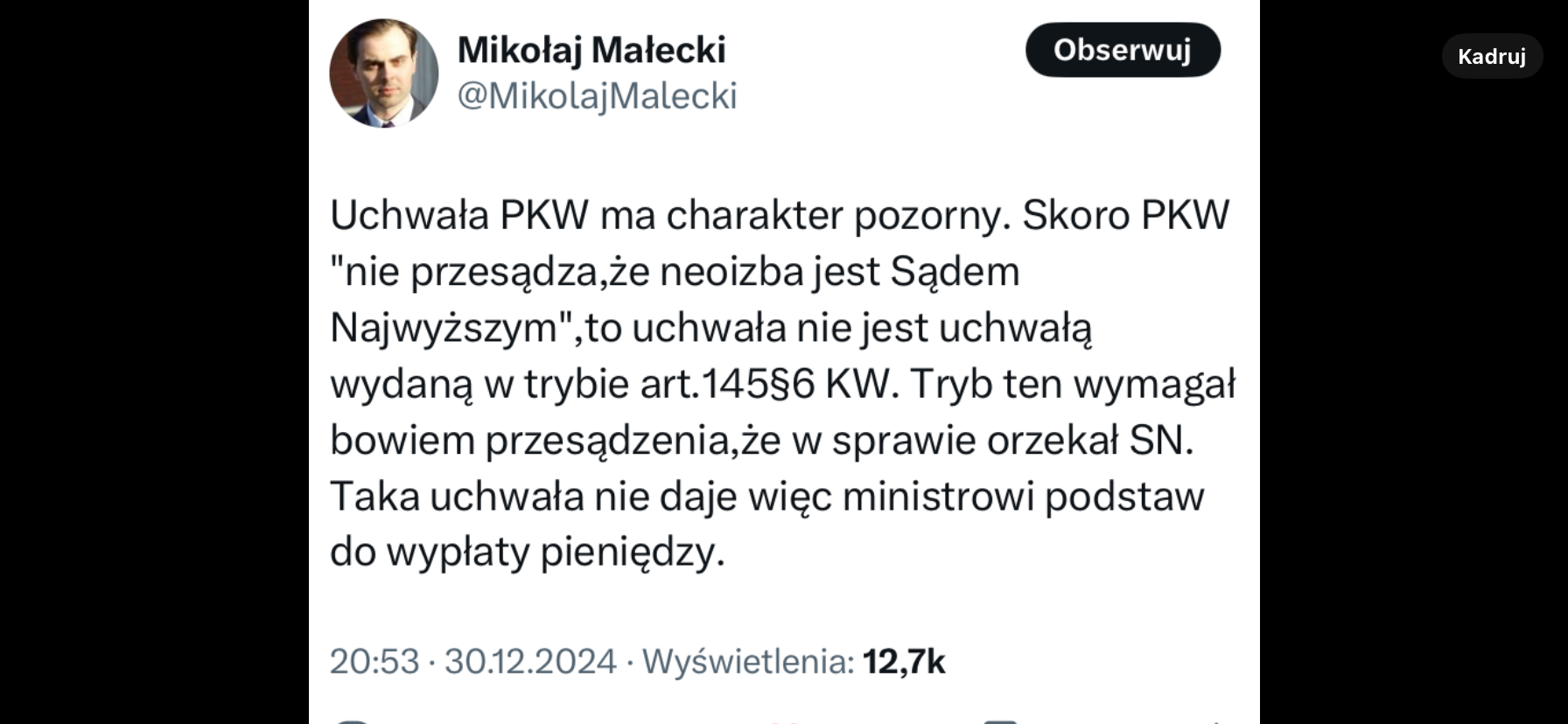Image resolution: width=1568 pixels, height=724 pixels.
Task: Click the Wyświetlenia views label
Action: pos(748,662)
